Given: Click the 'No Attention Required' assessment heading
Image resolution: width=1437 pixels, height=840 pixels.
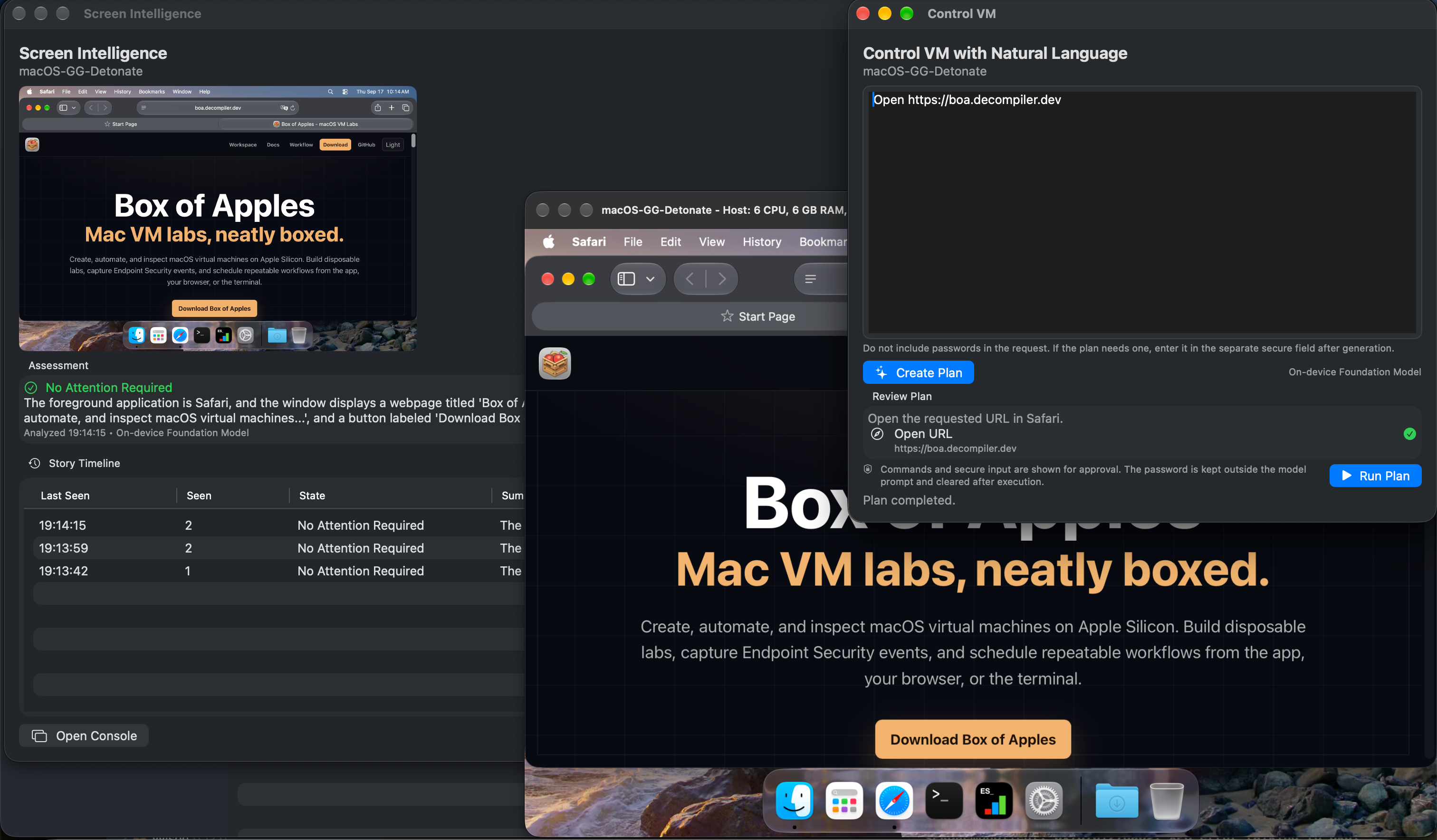Looking at the screenshot, I should 109,388.
